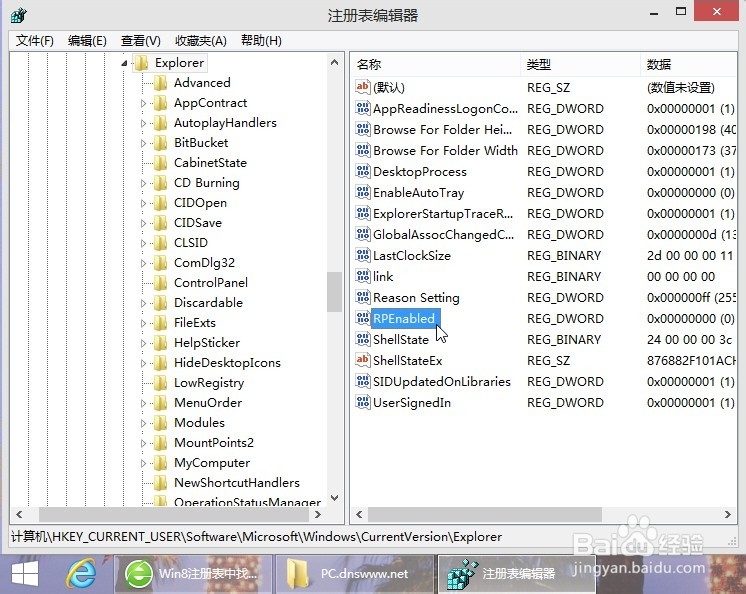
Task: Click the ShellState binary value icon
Action: 363,339
